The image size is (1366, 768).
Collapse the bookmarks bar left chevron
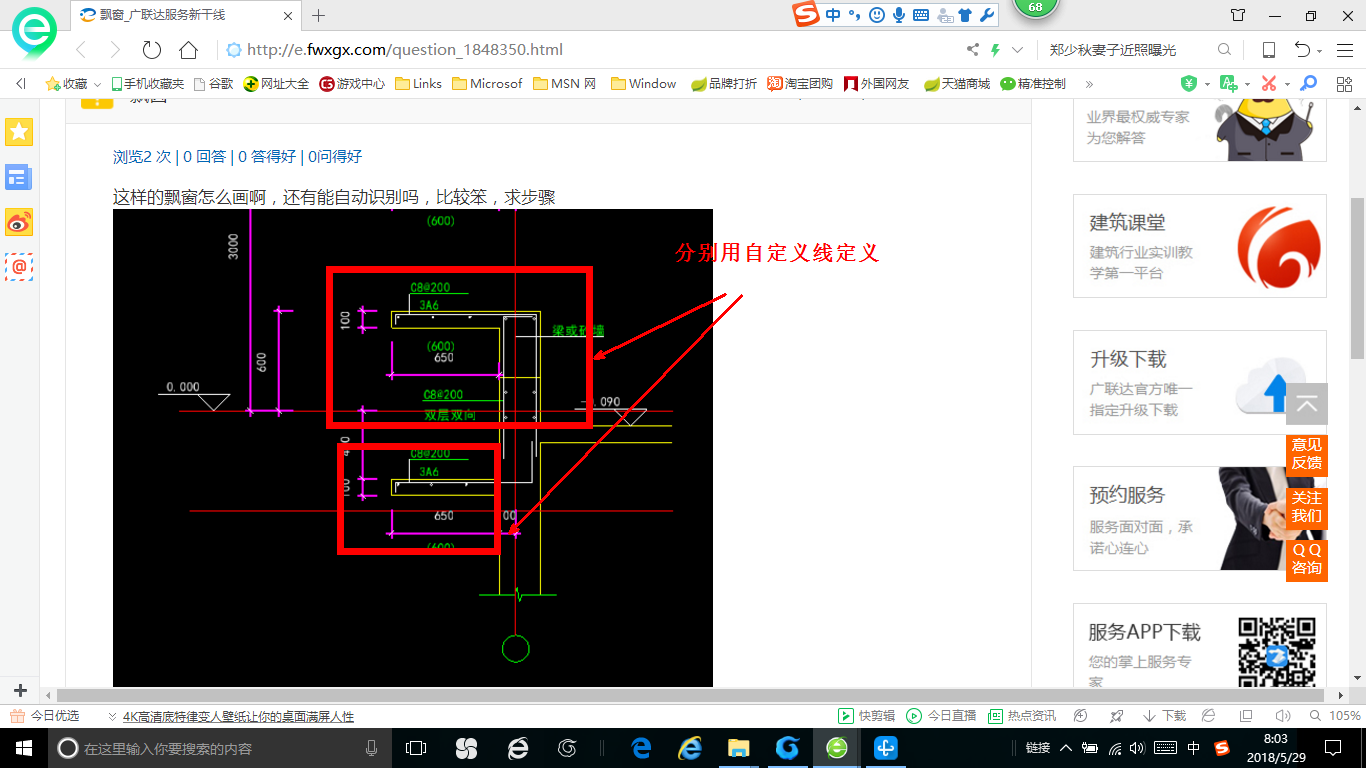(x=20, y=84)
